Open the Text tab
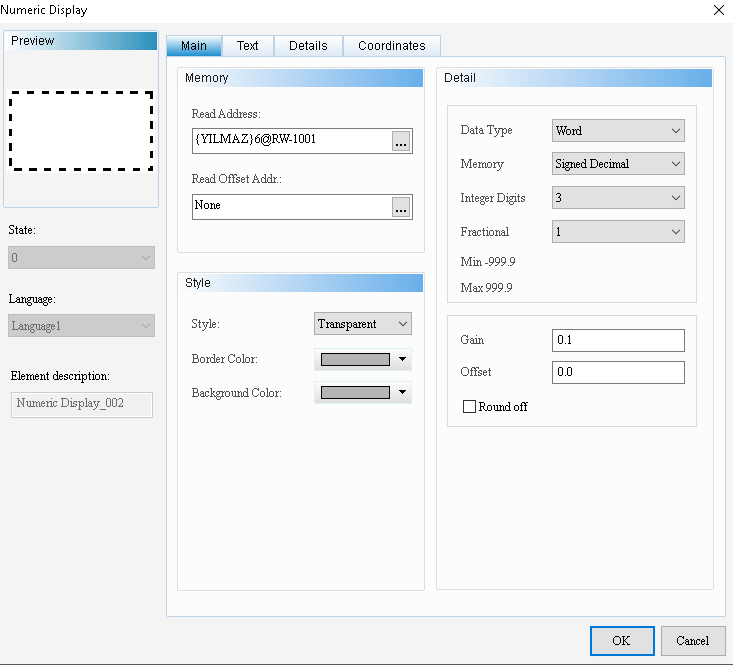The width and height of the screenshot is (733, 666). [x=248, y=46]
